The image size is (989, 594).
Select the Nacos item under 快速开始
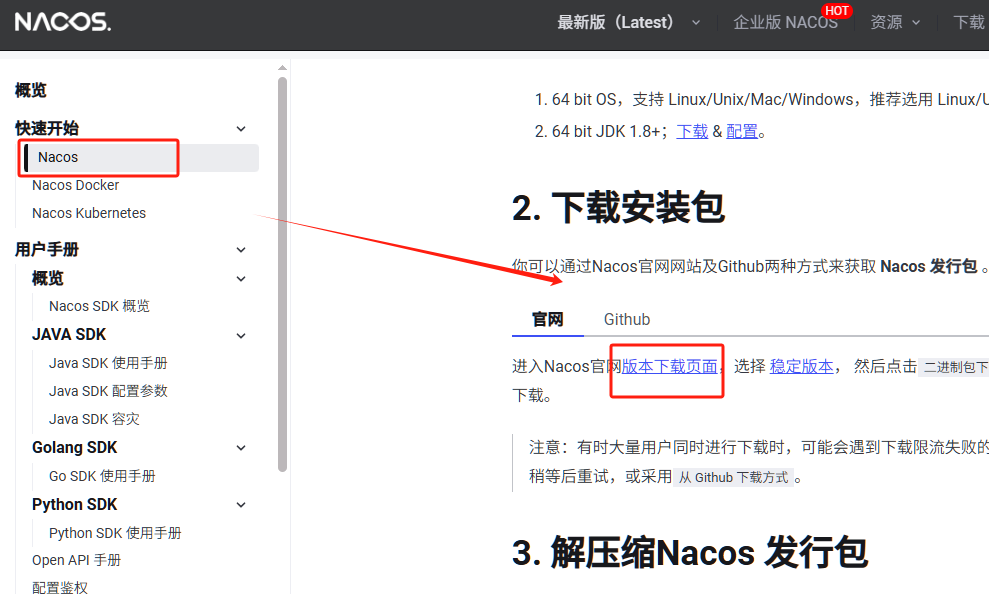(x=141, y=158)
